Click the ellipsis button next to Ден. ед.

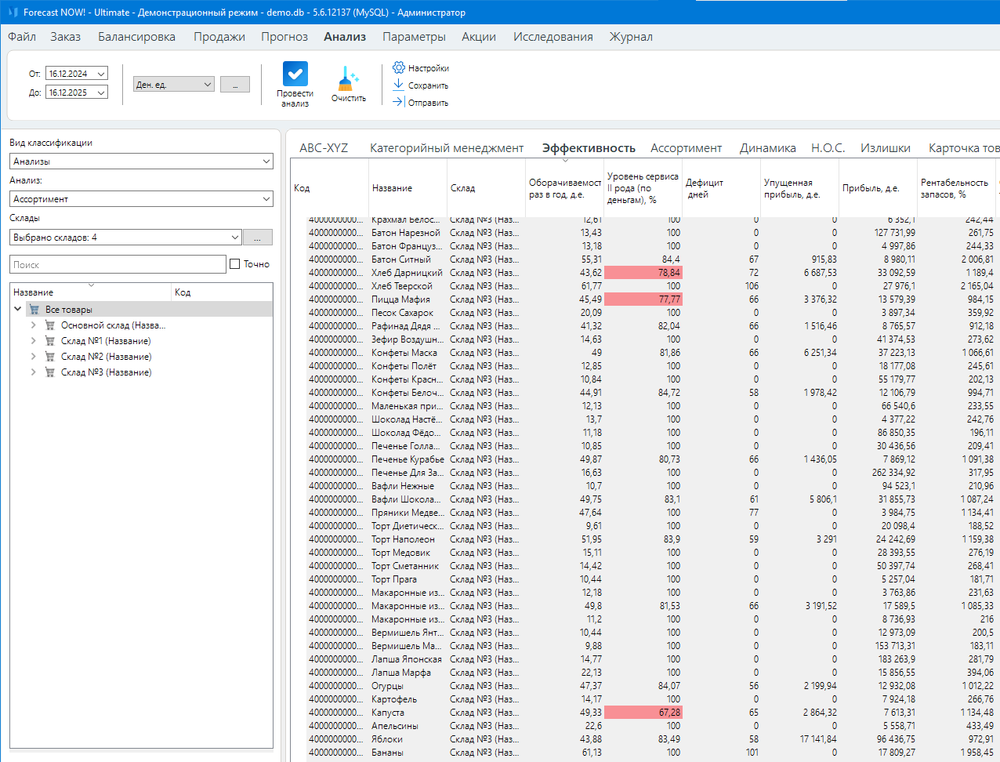coord(235,85)
